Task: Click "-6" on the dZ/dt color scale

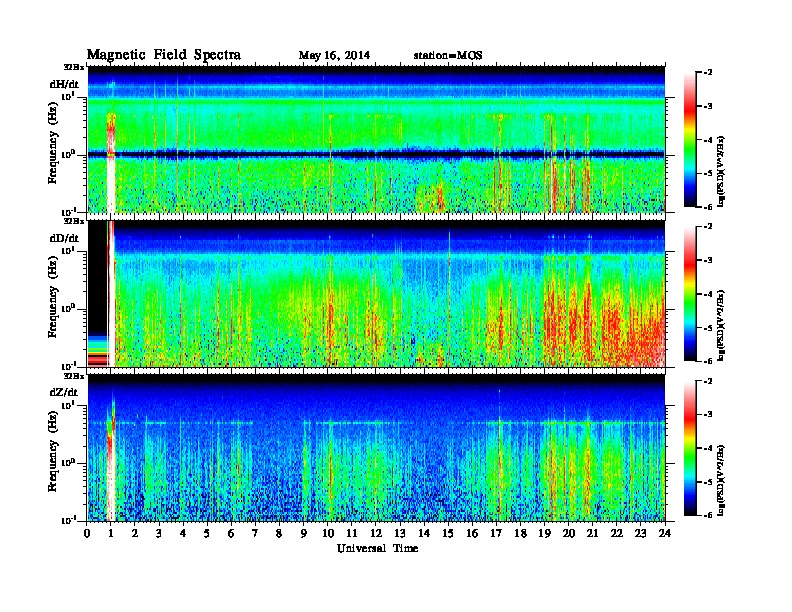Action: click(x=708, y=515)
